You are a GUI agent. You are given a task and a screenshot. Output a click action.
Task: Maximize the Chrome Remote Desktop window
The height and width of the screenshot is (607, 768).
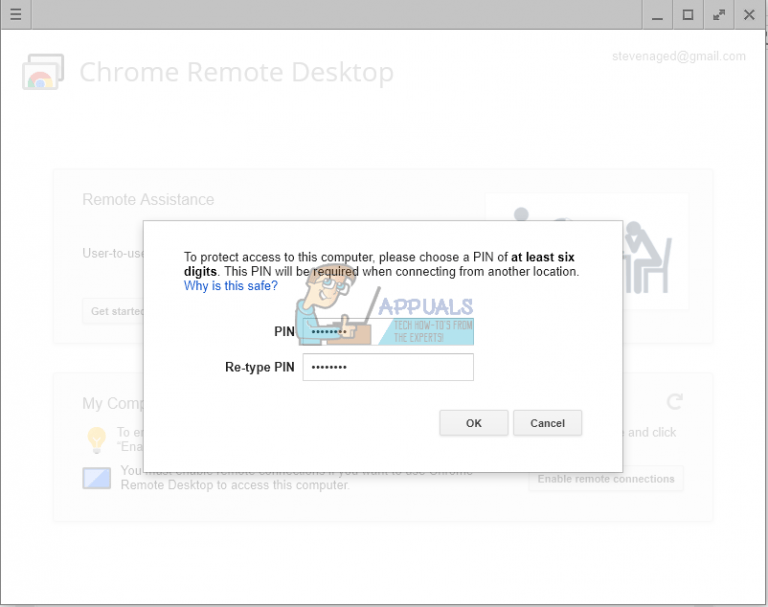point(688,15)
